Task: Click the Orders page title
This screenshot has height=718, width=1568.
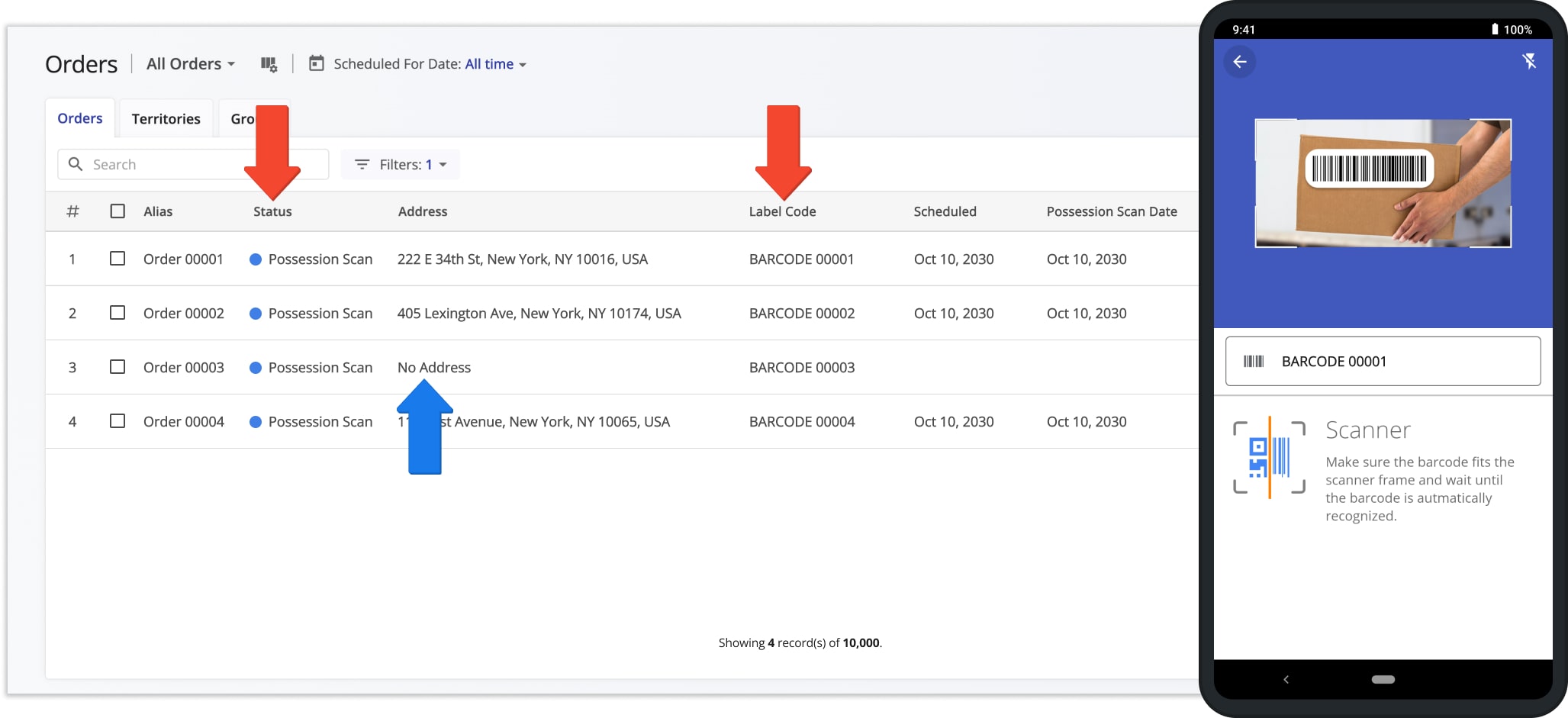Action: (81, 64)
